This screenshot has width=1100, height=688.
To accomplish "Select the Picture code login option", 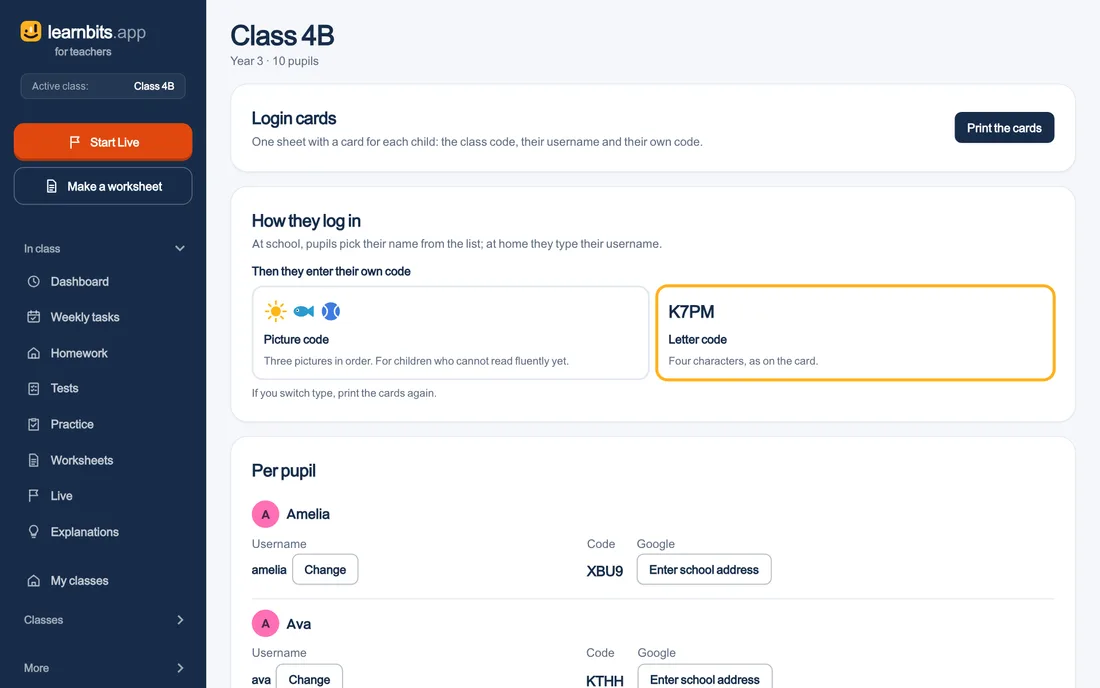I will (450, 332).
